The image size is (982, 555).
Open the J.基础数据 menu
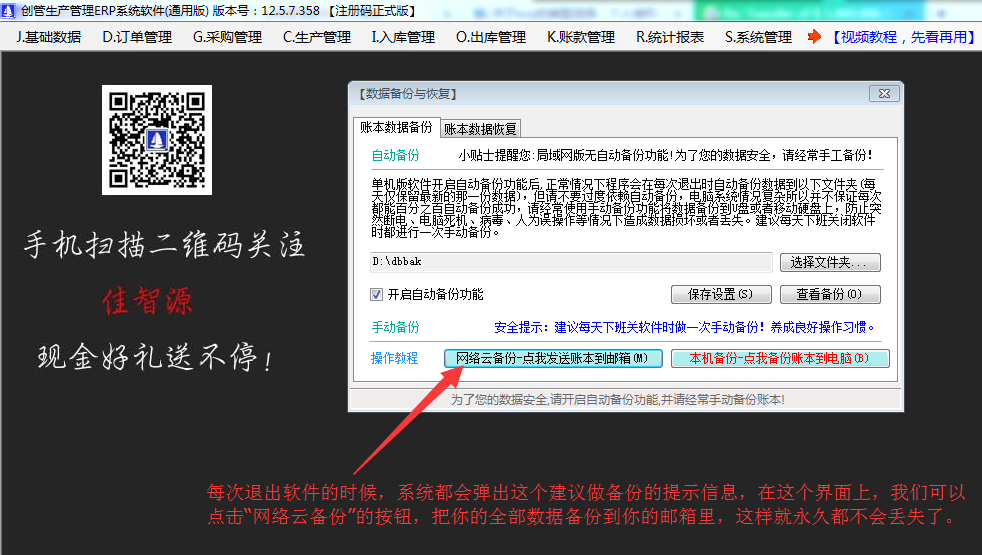coord(49,37)
